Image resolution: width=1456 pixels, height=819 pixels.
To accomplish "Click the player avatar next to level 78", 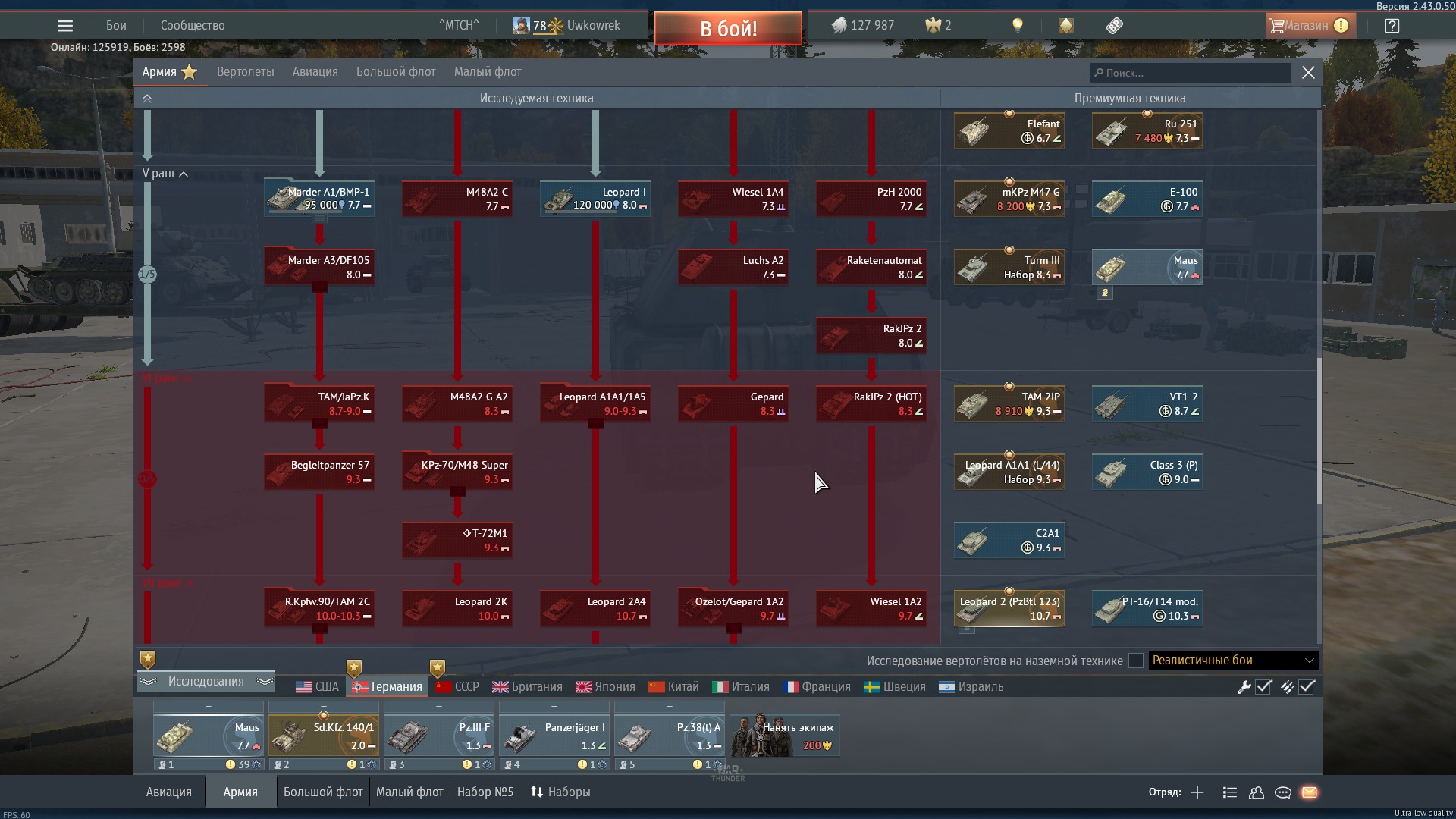I will (521, 26).
